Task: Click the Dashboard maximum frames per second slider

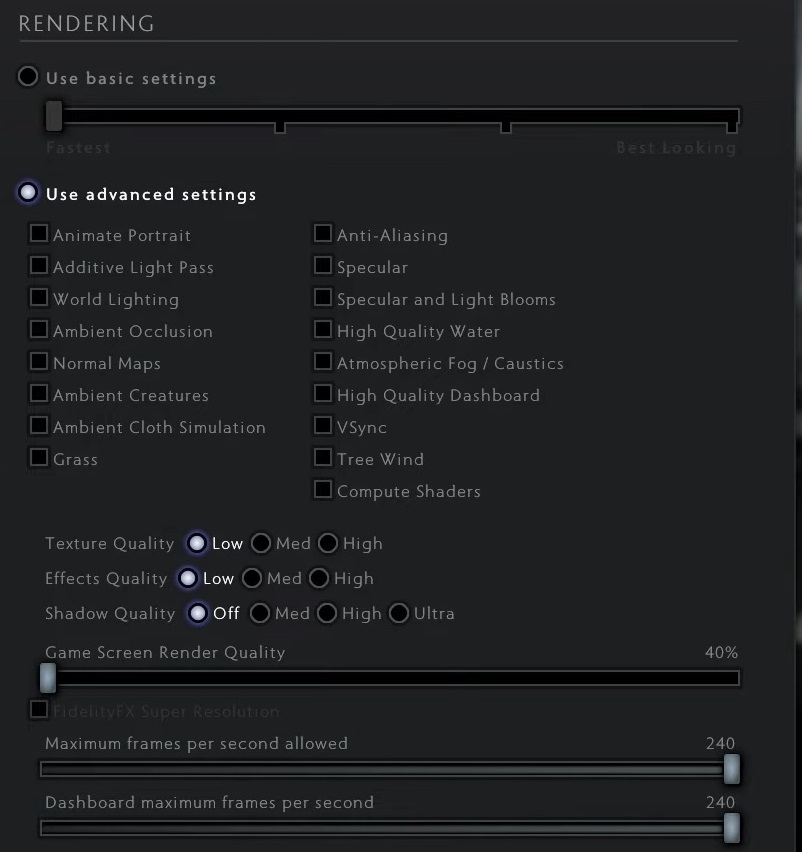Action: pyautogui.click(x=390, y=828)
